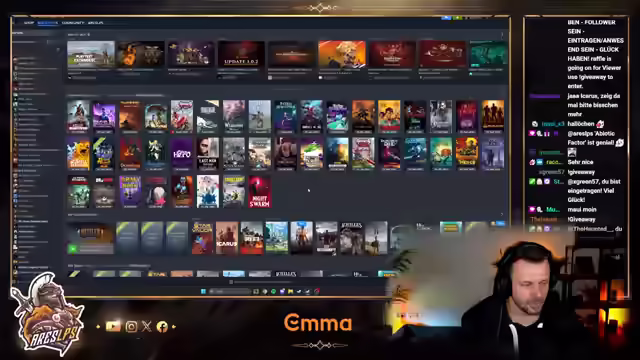The image size is (640, 360).
Task: Open File Explorer from the taskbar
Action: click(x=291, y=291)
